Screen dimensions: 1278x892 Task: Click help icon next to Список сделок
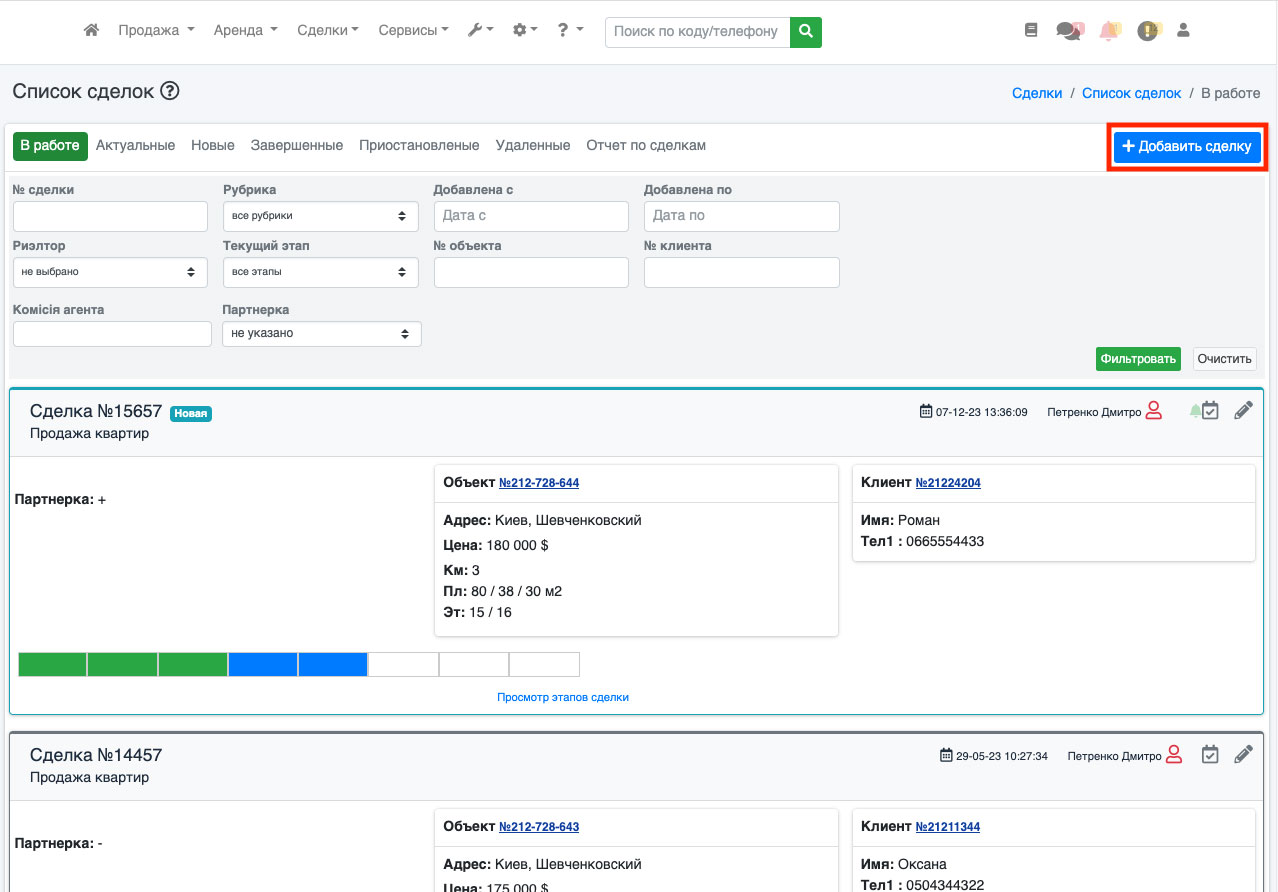[169, 92]
